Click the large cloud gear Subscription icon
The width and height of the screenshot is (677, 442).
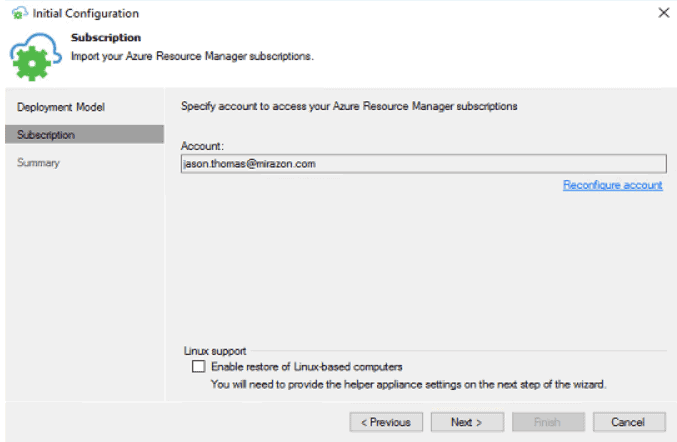pyautogui.click(x=35, y=57)
